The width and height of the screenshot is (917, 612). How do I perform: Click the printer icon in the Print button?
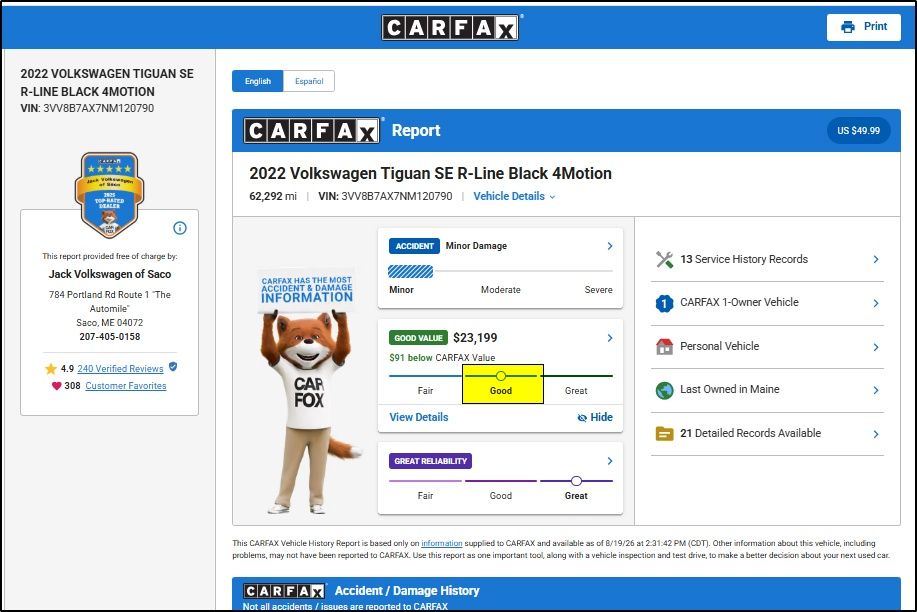pos(847,26)
